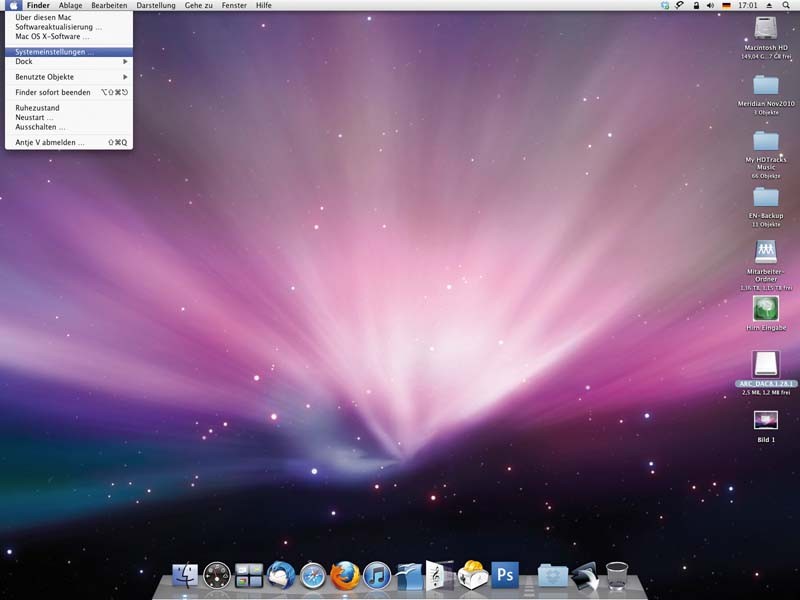Select the My HDTracks Music folder
This screenshot has height=600, width=800.
[x=766, y=141]
